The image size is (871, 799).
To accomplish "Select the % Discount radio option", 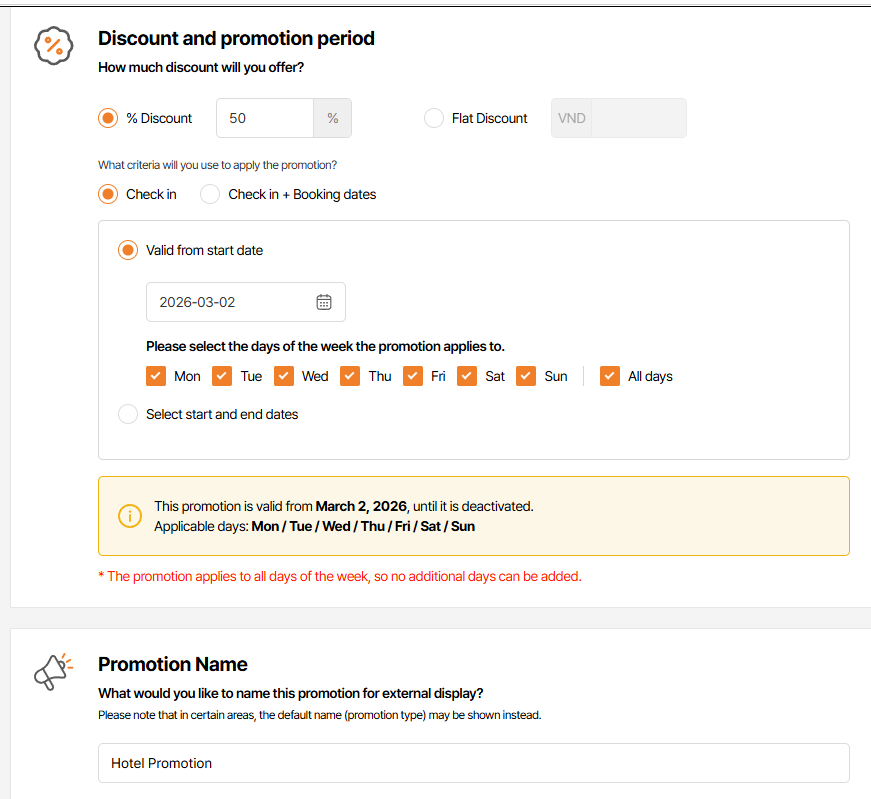I will click(108, 118).
